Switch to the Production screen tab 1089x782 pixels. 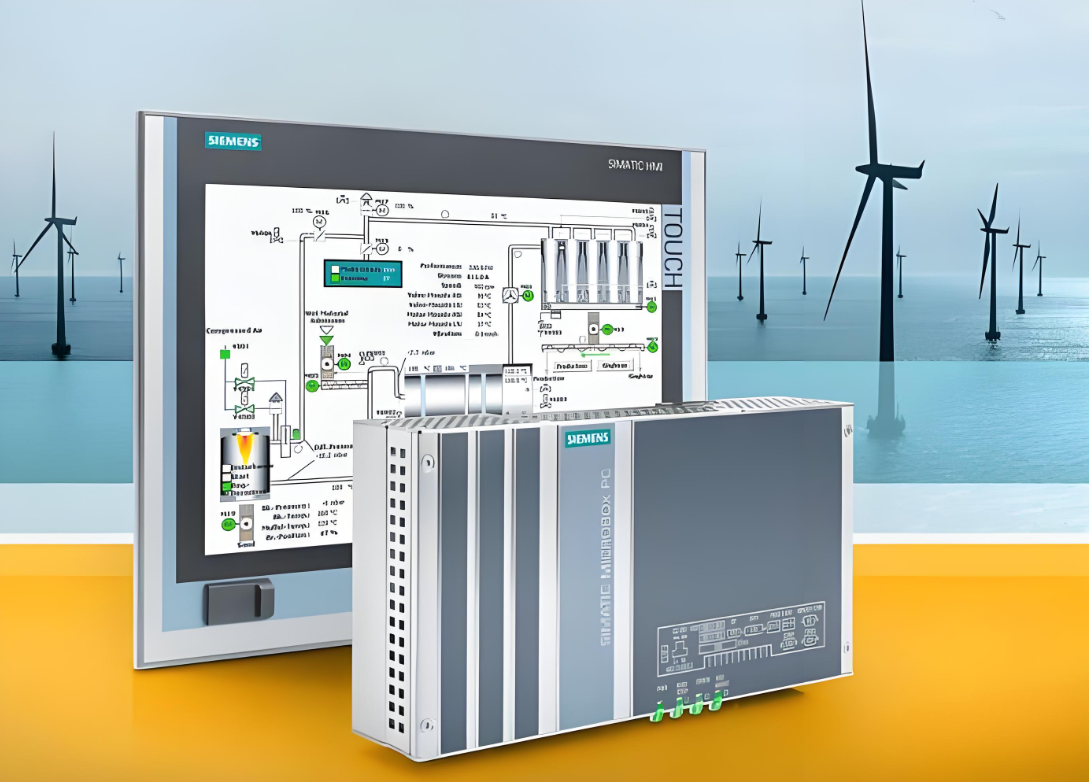coord(572,366)
